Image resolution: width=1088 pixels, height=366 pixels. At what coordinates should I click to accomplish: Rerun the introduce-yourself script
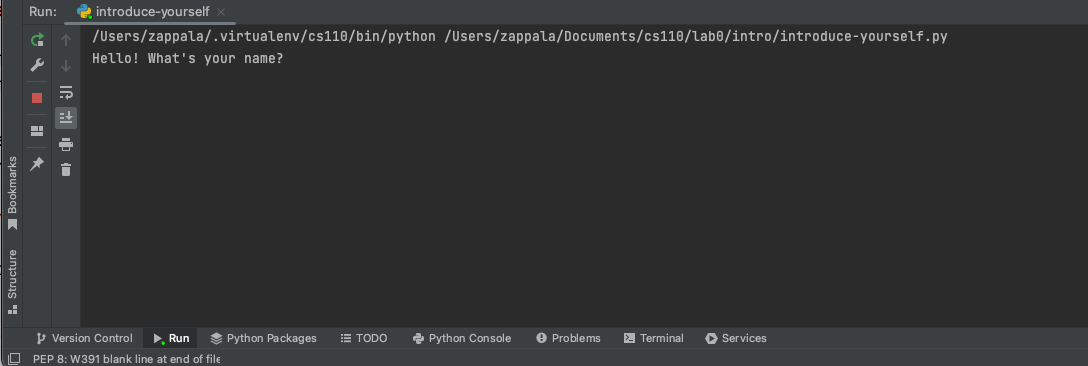coord(37,40)
